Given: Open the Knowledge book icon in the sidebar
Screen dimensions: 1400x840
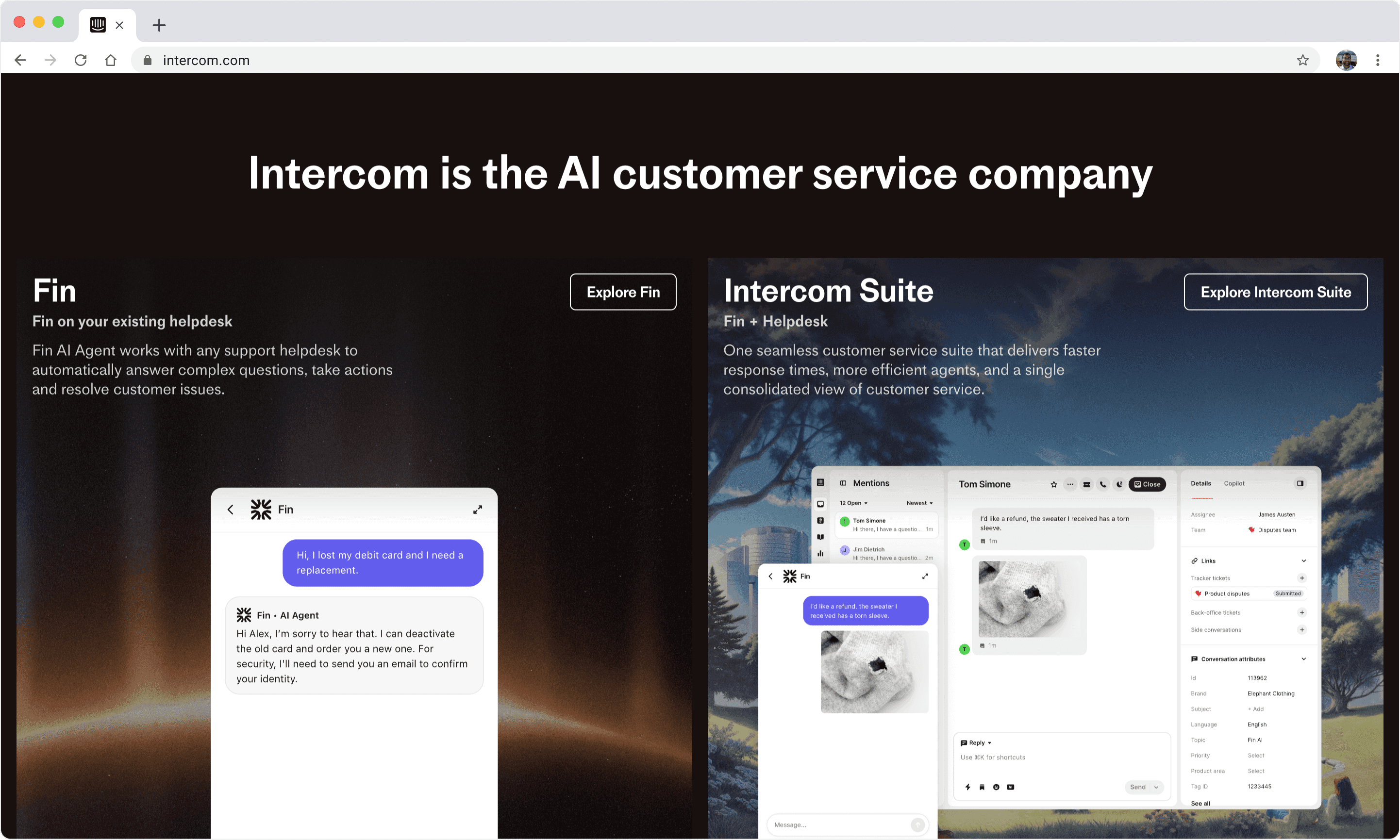Looking at the screenshot, I should pos(820,537).
